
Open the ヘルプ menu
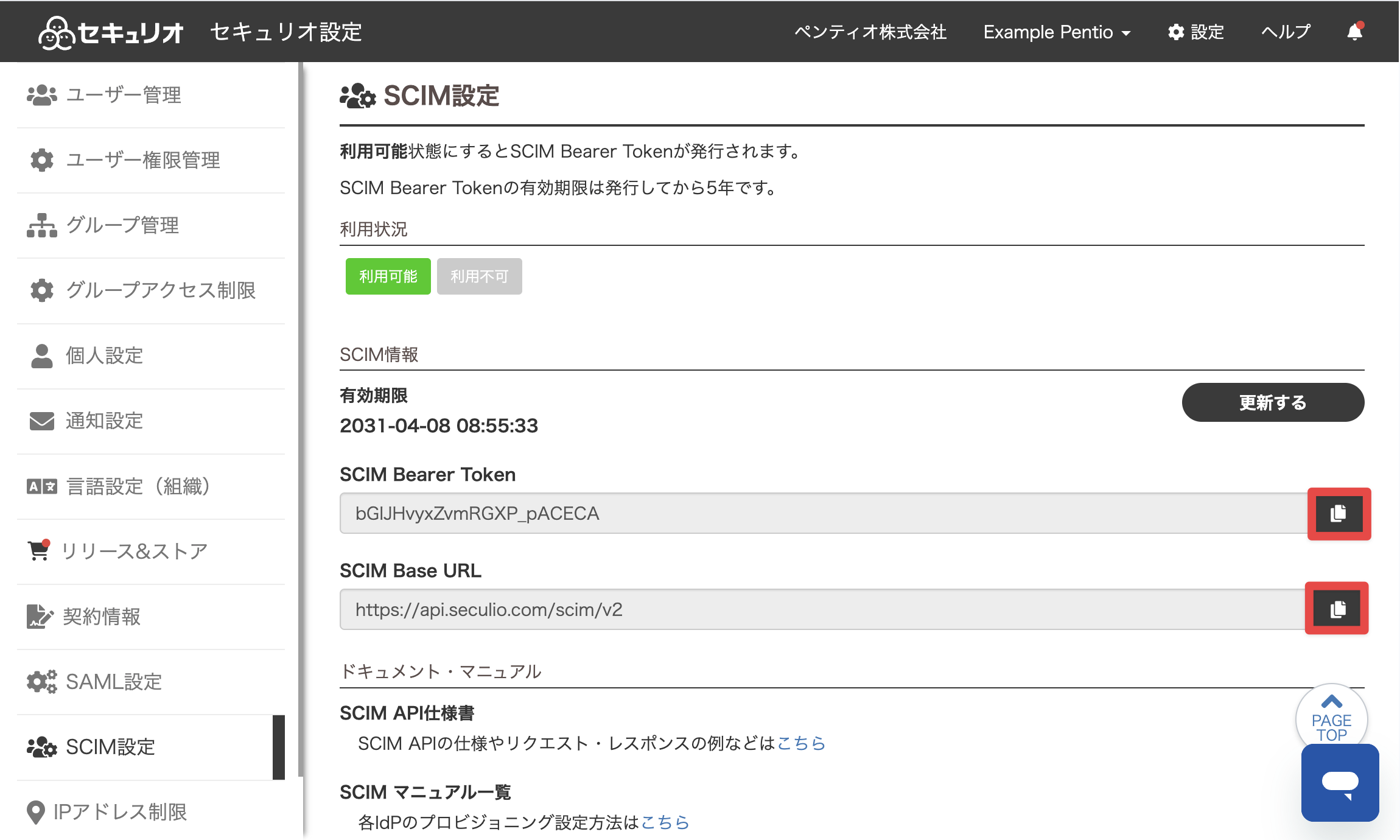pos(1286,32)
